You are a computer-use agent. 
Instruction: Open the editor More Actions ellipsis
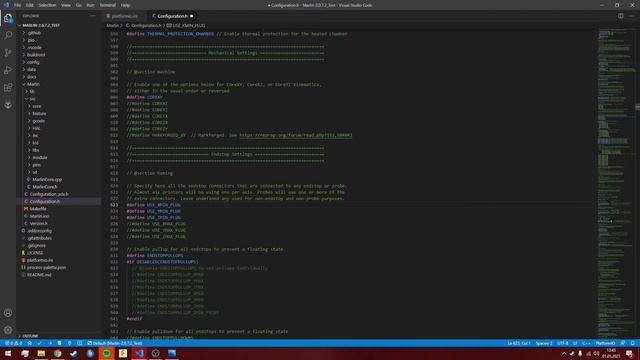point(631,16)
